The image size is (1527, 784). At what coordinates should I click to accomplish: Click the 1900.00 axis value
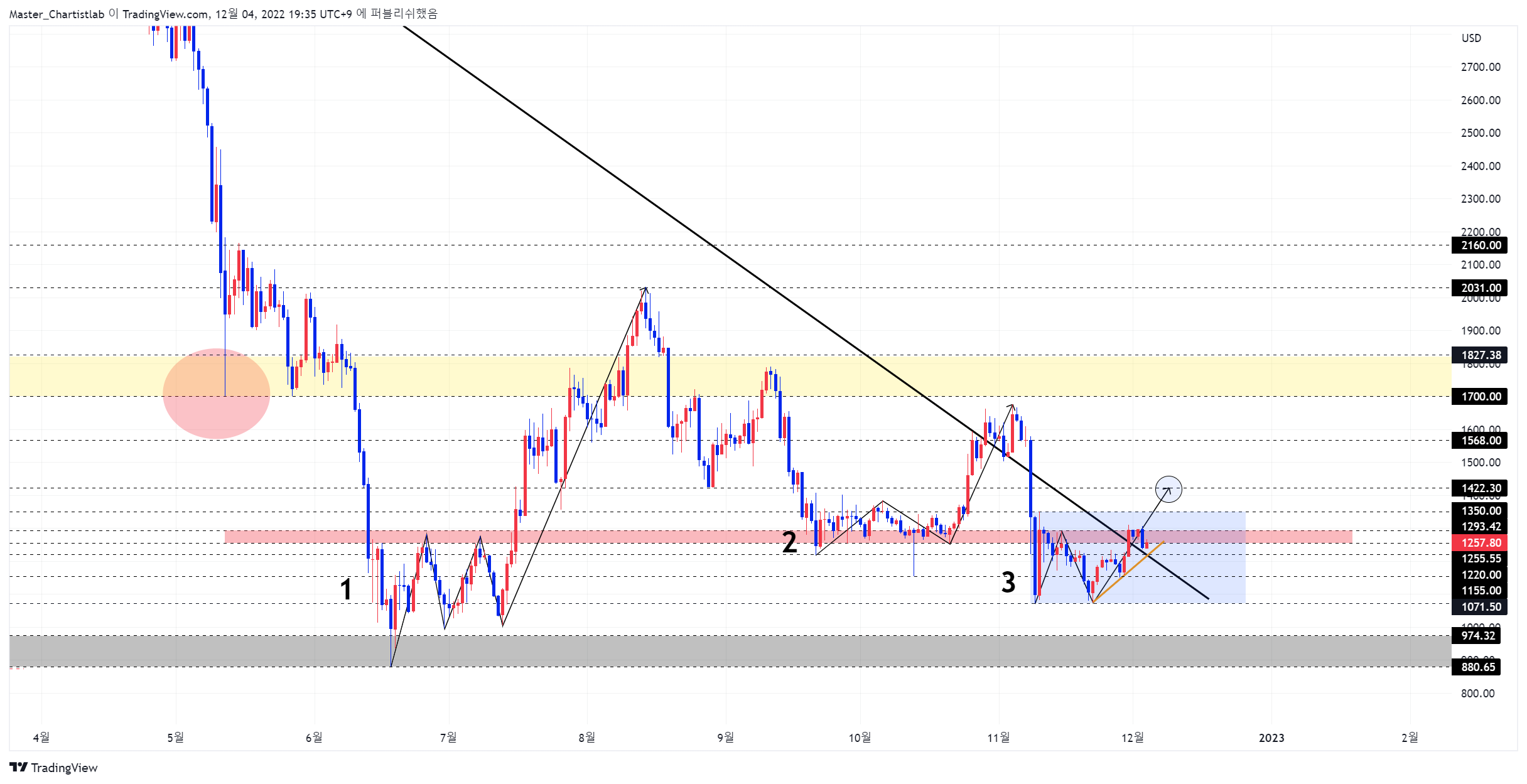tap(1481, 331)
